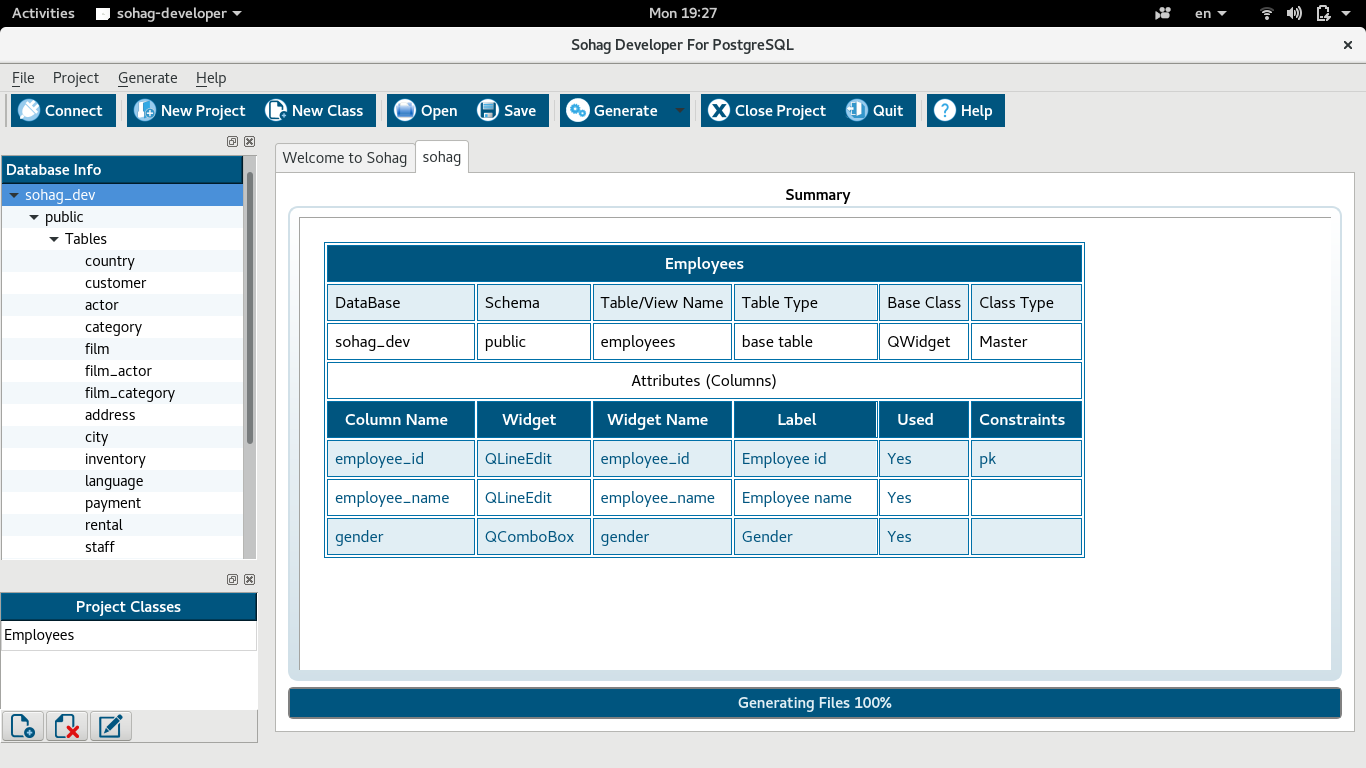Open a project via Open button
Screen dimensions: 1366x768
[426, 110]
